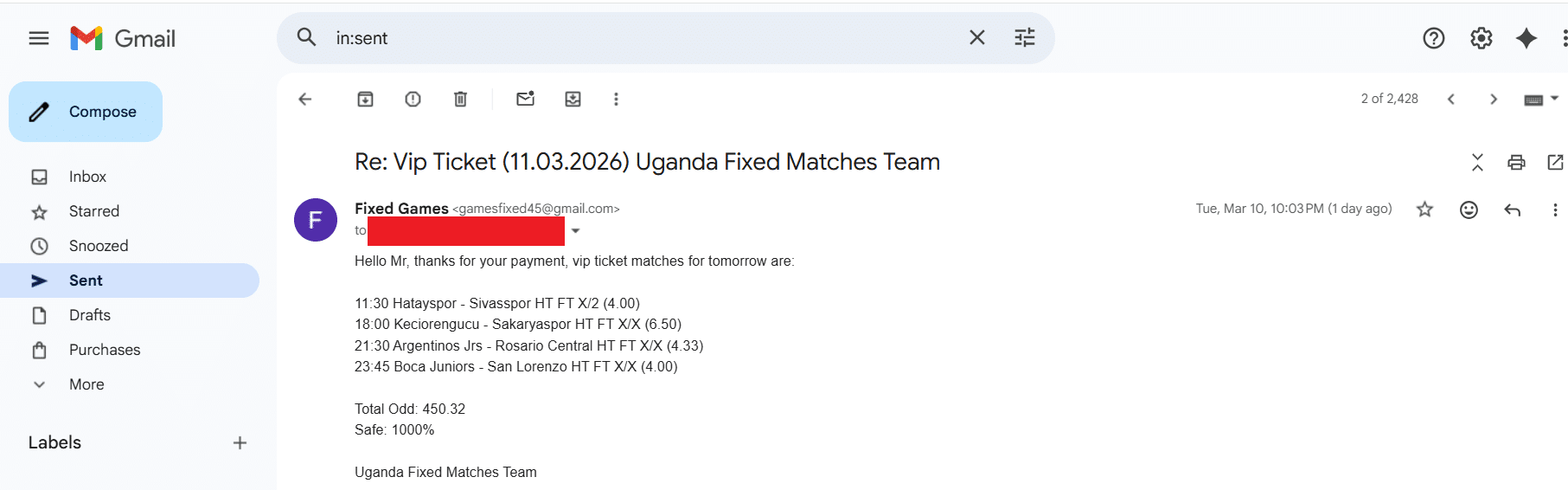Expand the More labels list
Image resolution: width=1568 pixels, height=490 pixels.
point(86,384)
